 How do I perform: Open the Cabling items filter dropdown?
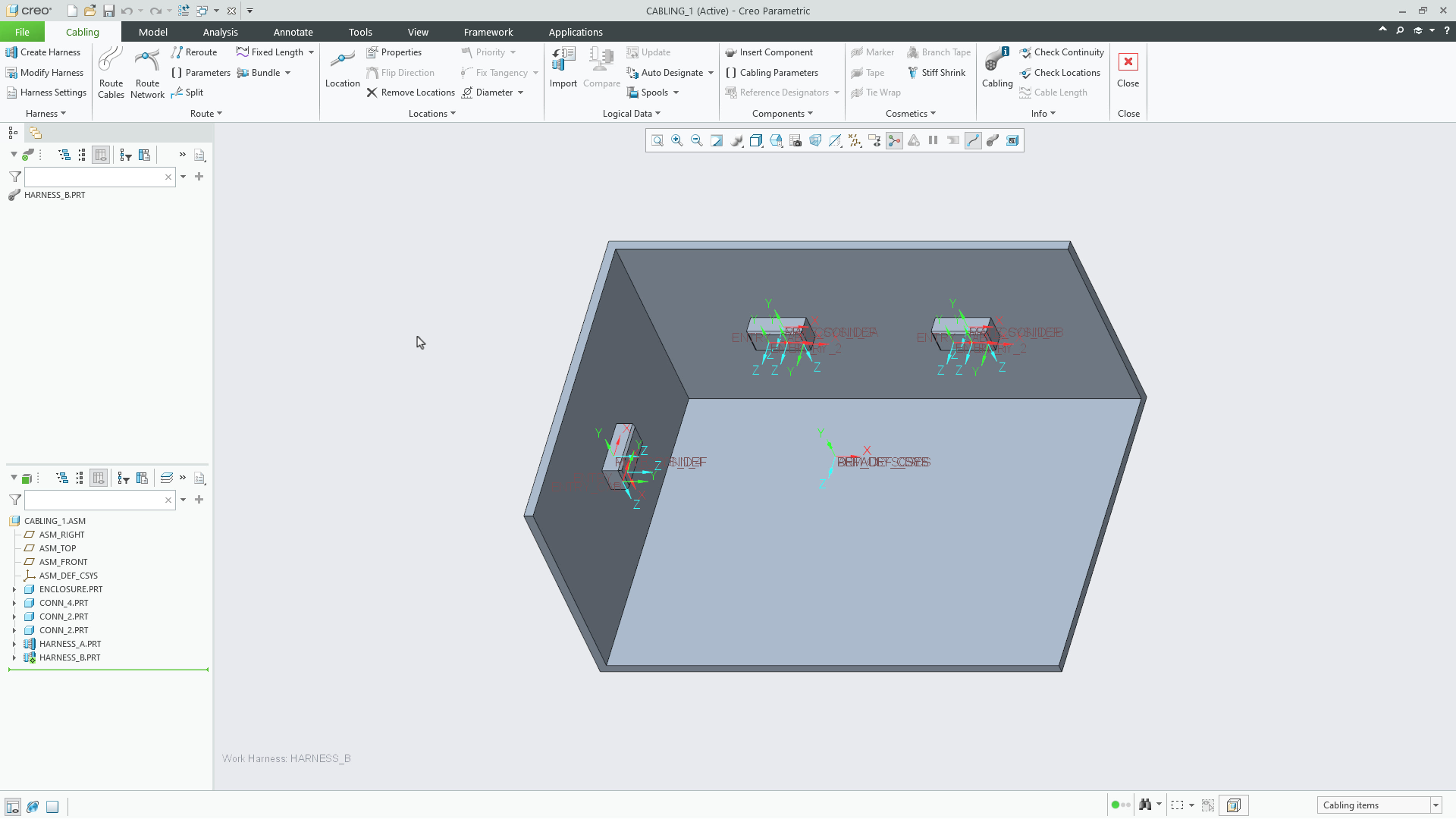[x=1436, y=805]
